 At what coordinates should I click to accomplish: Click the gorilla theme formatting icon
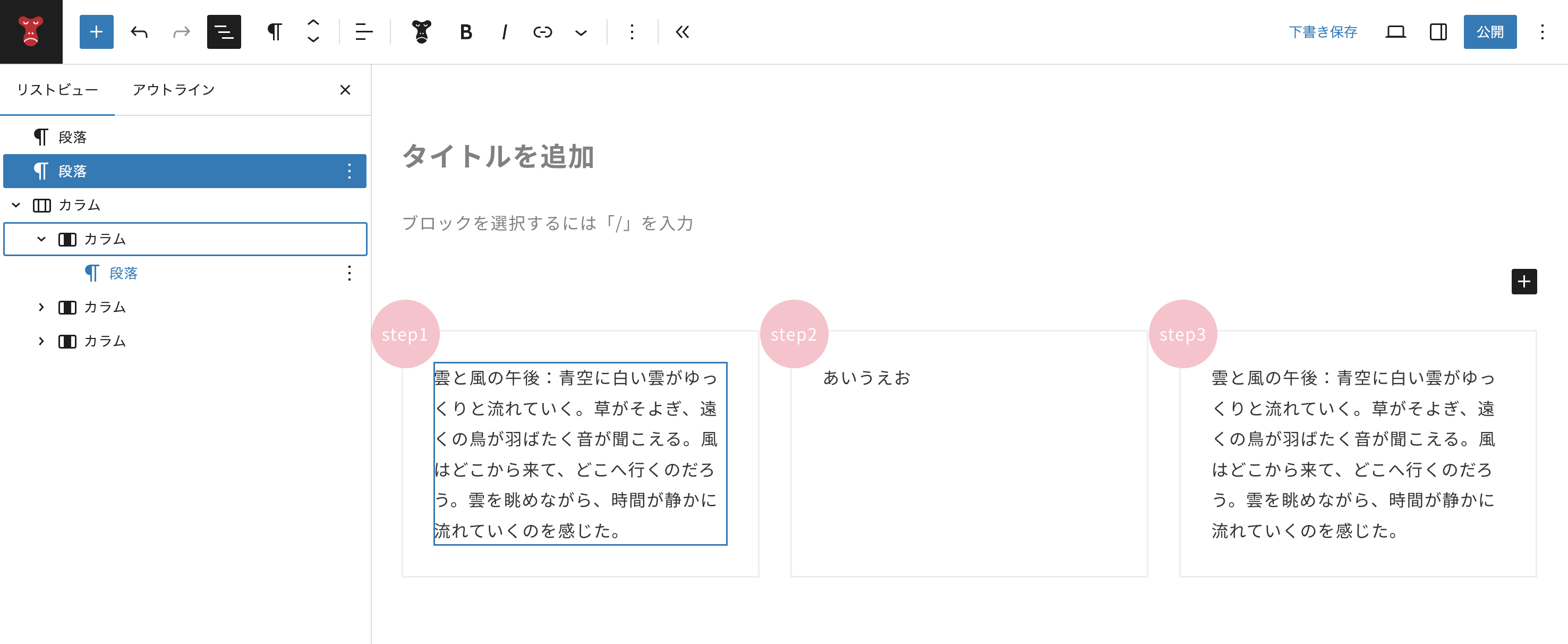[421, 32]
